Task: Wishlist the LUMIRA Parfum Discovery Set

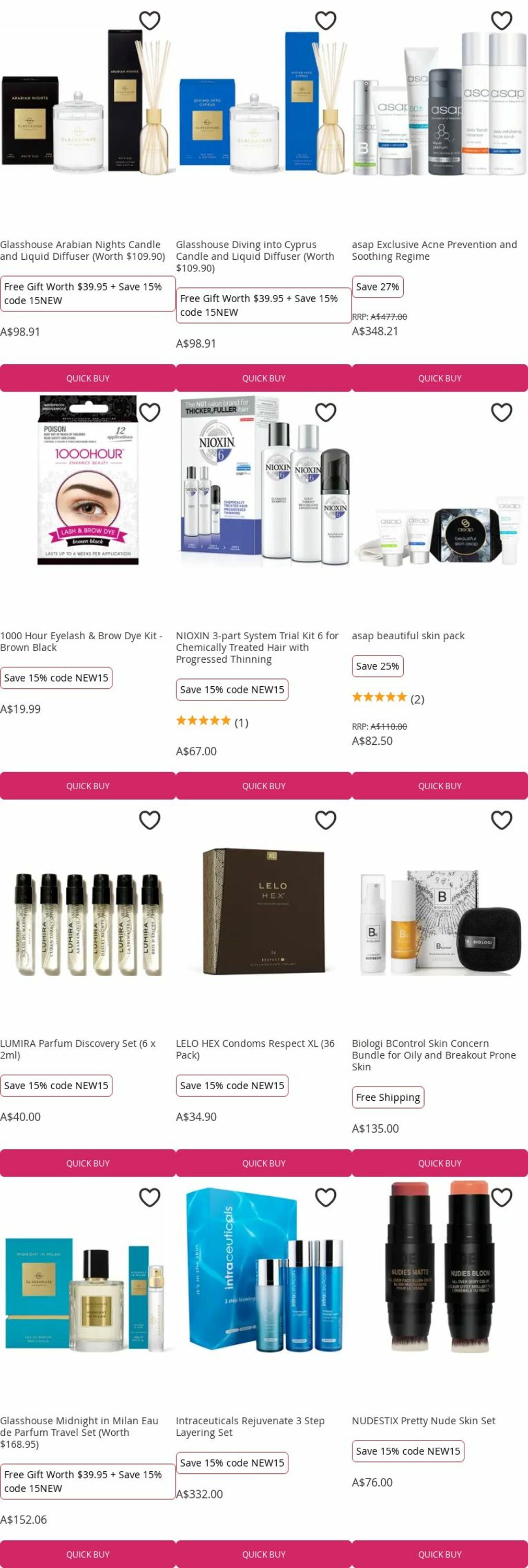Action: pos(150,821)
